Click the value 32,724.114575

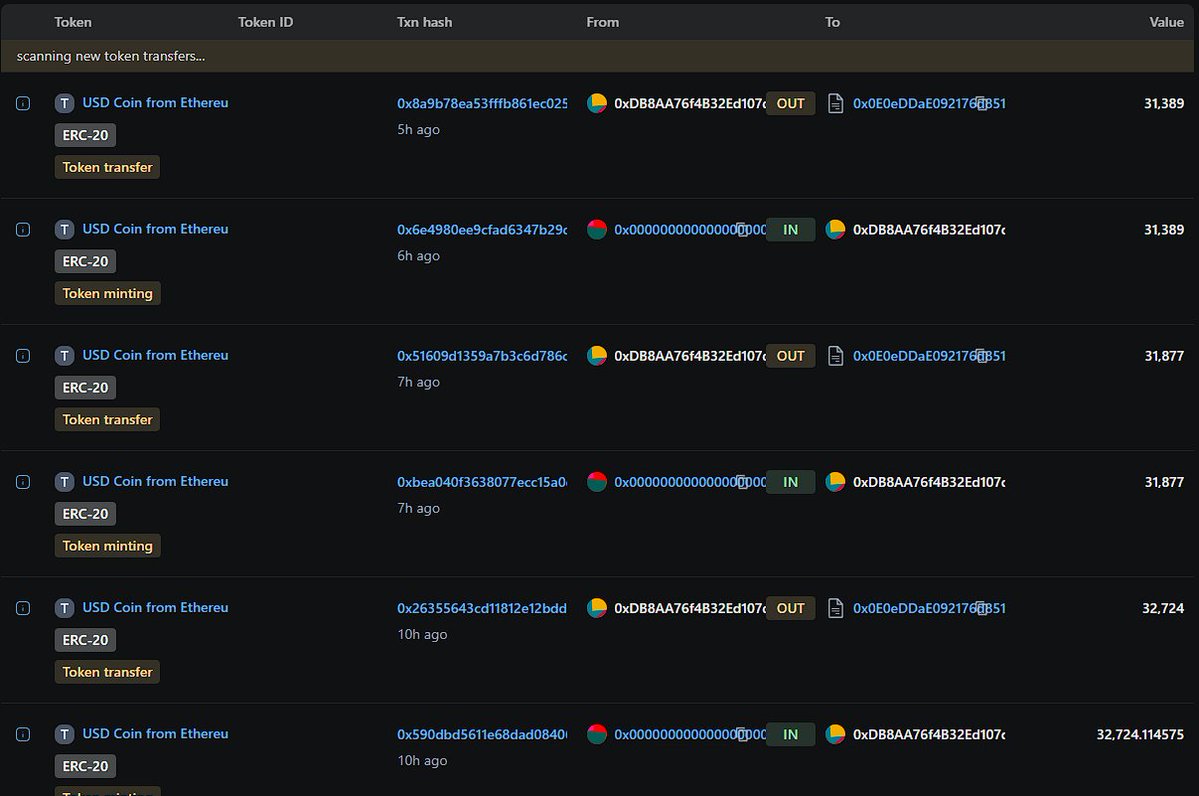pyautogui.click(x=1139, y=734)
